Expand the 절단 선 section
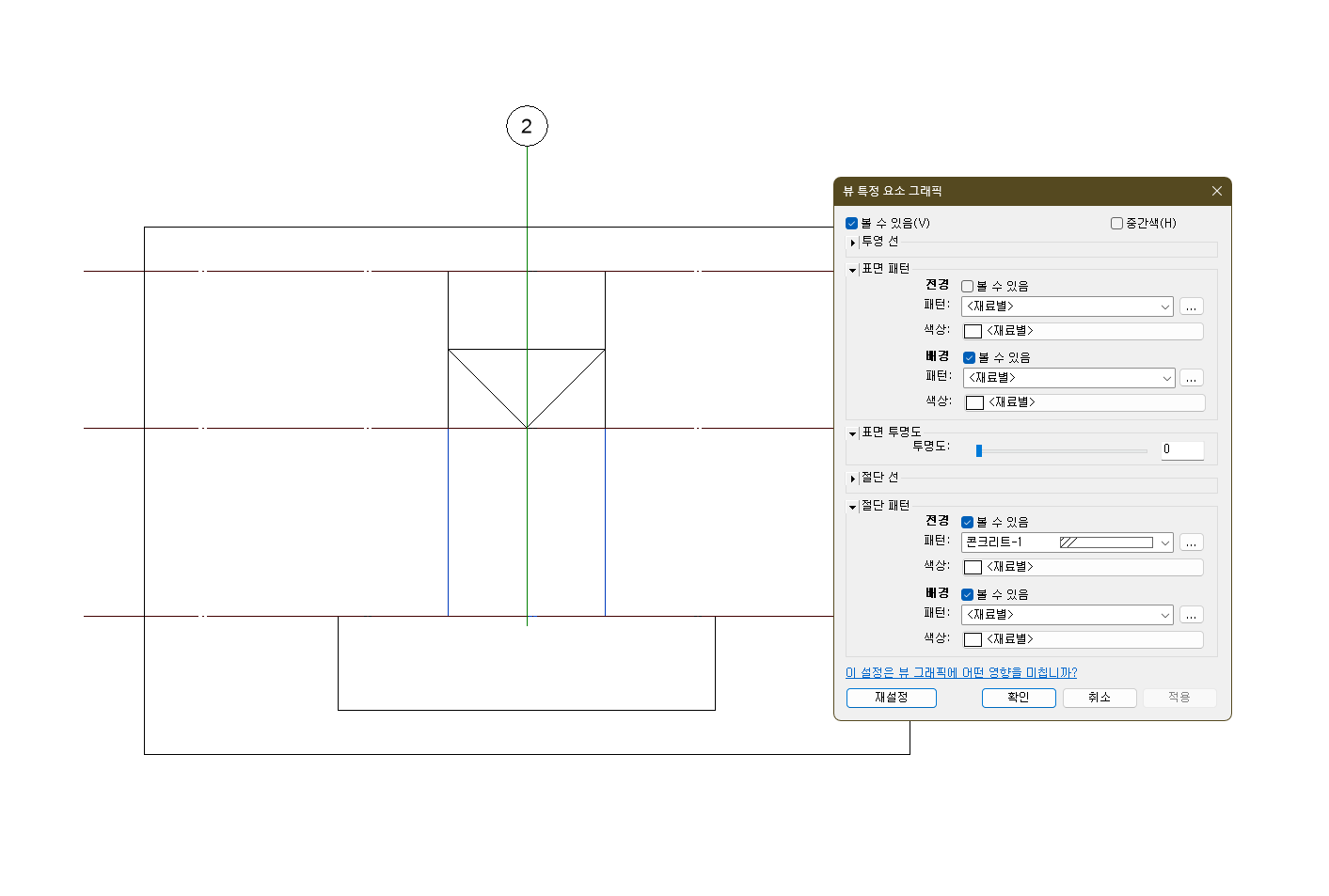Screen dimensions: 1329x896 pyautogui.click(x=853, y=479)
